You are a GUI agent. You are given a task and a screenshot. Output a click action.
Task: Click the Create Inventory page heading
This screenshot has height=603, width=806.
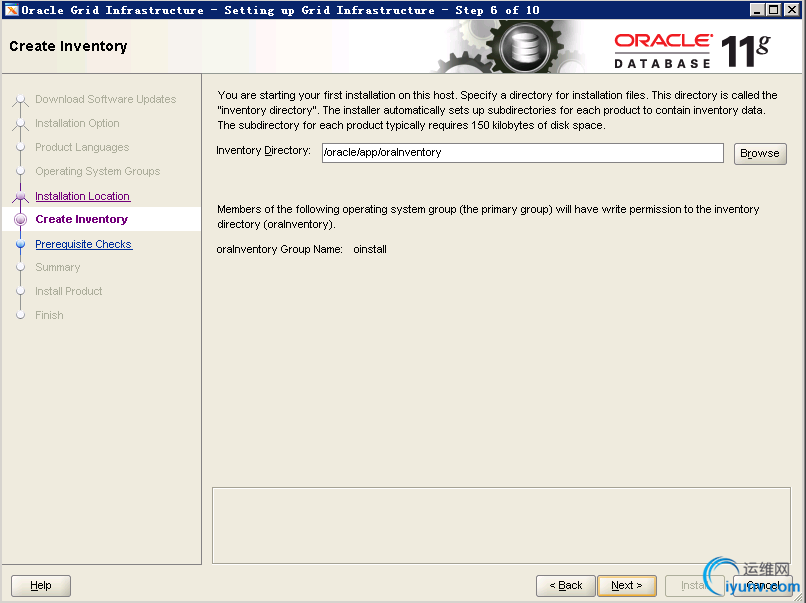tap(68, 46)
